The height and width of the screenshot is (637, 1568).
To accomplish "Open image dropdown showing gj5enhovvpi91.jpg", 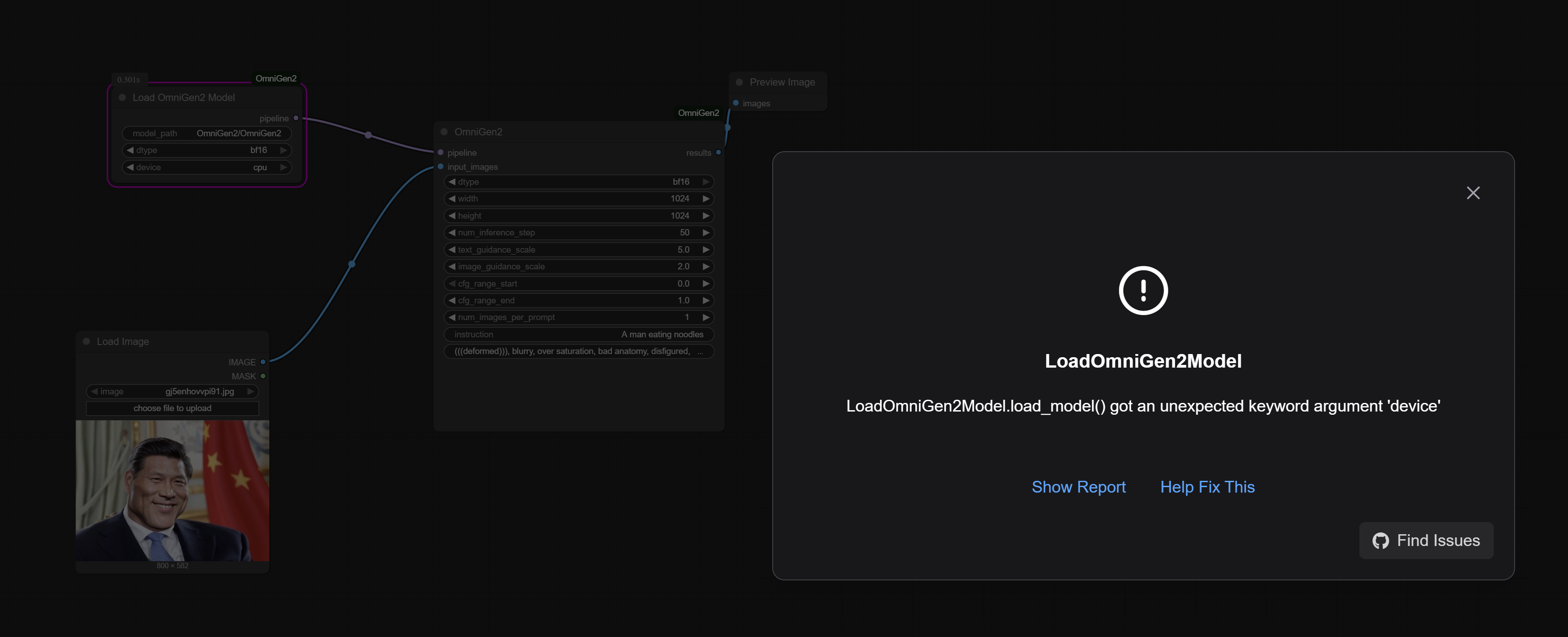I will pyautogui.click(x=172, y=392).
